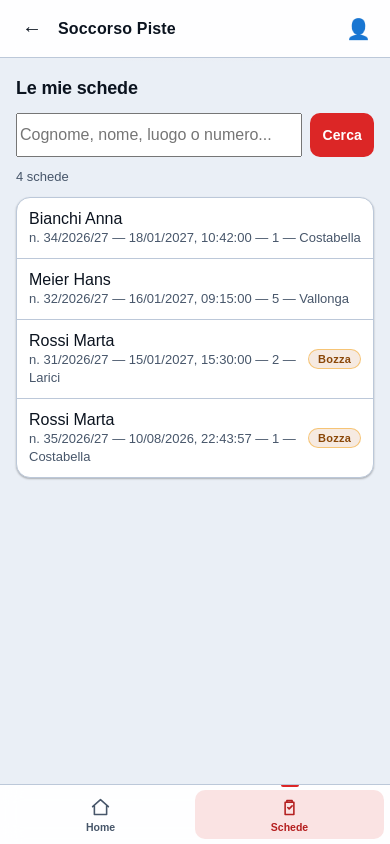Open the Bianchi Anna record
390x844 pixels.
tap(195, 228)
